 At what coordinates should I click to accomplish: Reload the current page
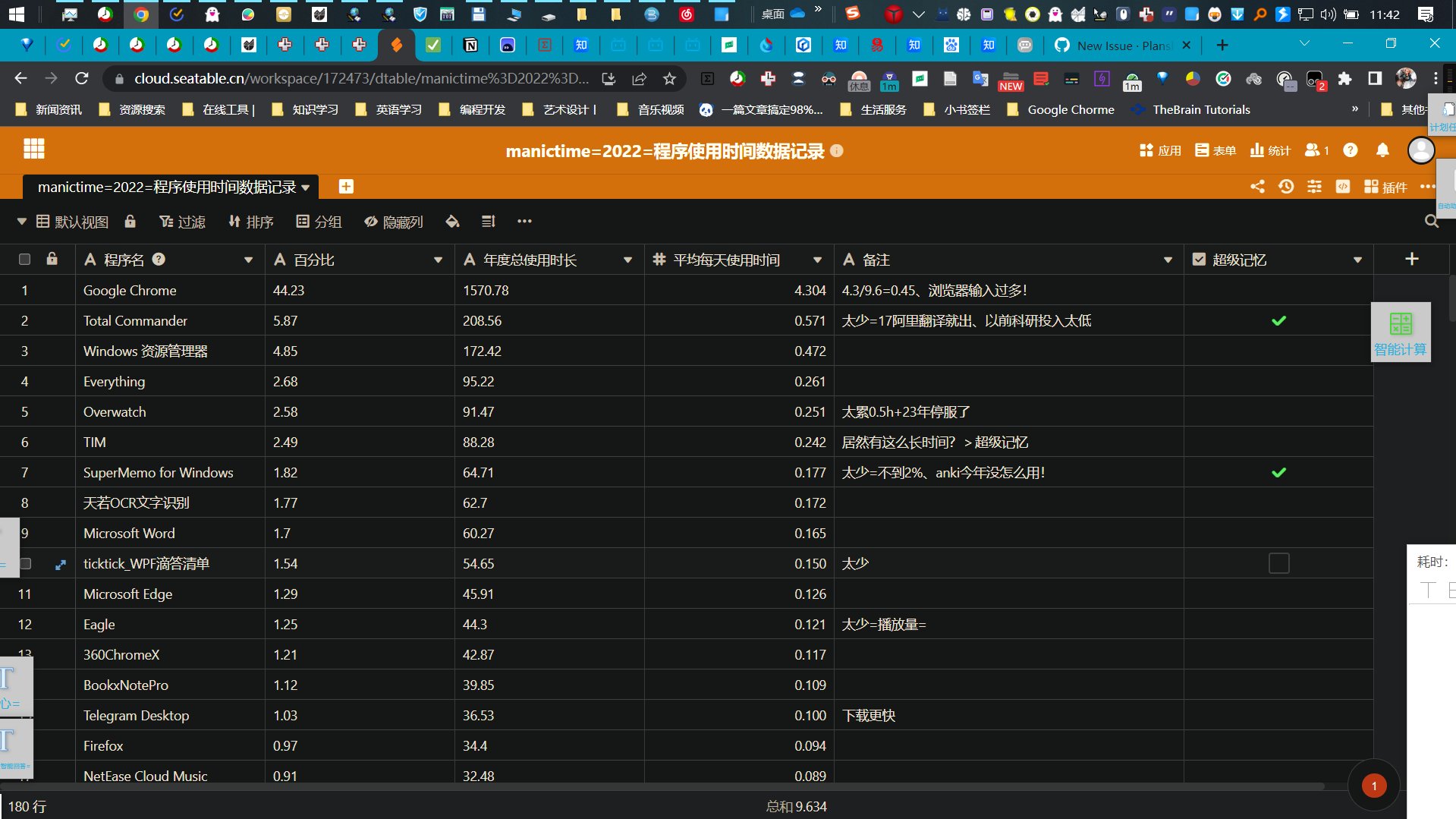click(82, 78)
